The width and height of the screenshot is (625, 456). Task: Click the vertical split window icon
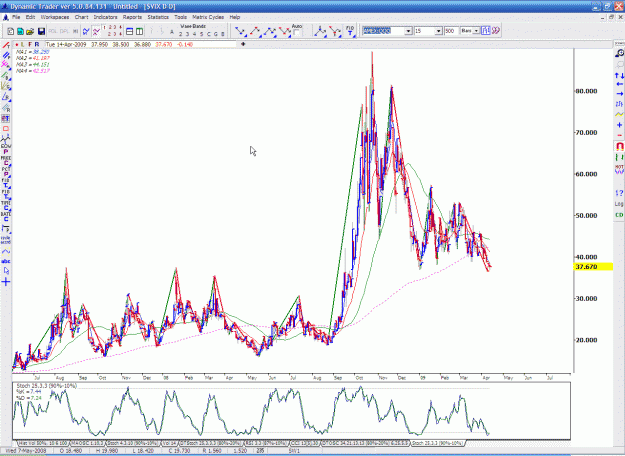pyautogui.click(x=140, y=31)
